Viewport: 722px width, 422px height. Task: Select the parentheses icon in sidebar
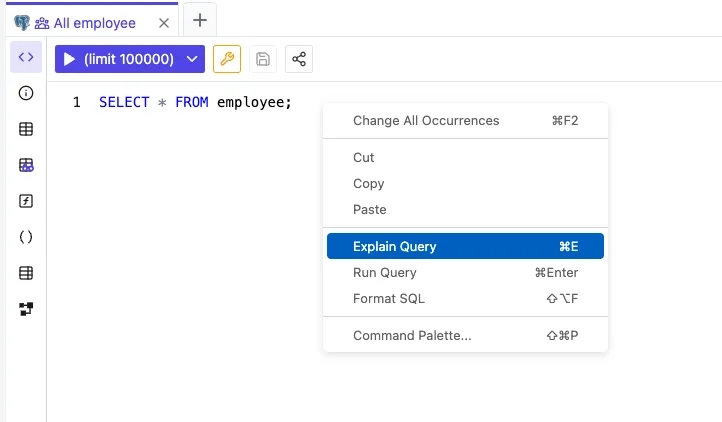point(26,237)
